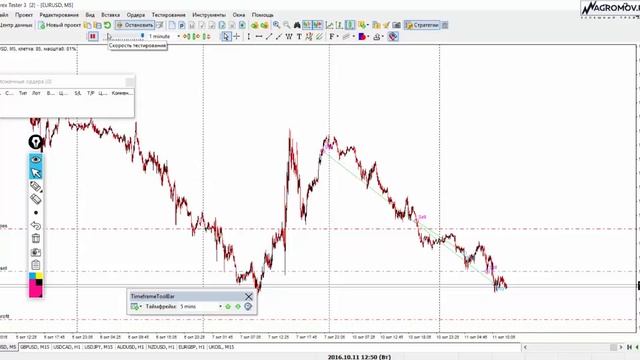Click the round settings icon in TimeframeToolBar
The width and height of the screenshot is (640, 360).
[248, 307]
